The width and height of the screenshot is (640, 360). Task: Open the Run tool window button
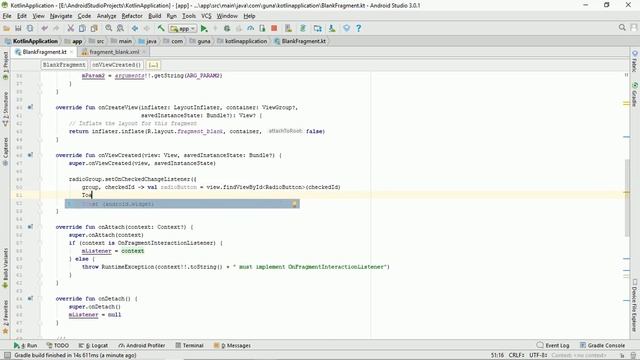[25, 345]
